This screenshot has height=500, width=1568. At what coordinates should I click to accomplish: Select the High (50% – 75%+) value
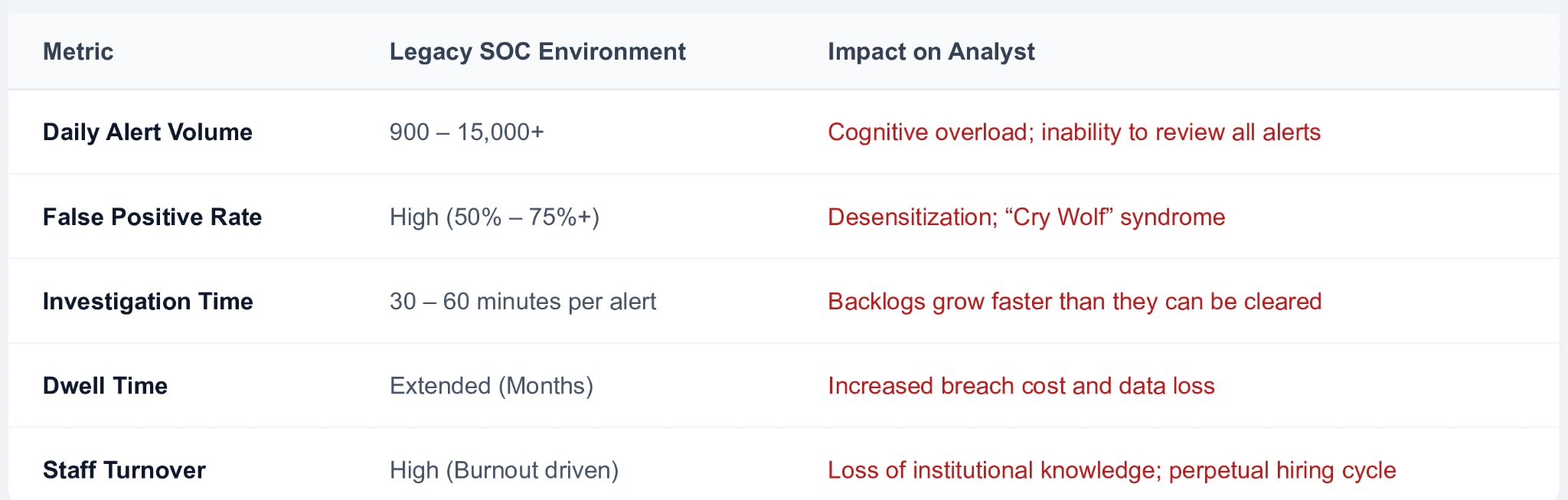[x=494, y=217]
